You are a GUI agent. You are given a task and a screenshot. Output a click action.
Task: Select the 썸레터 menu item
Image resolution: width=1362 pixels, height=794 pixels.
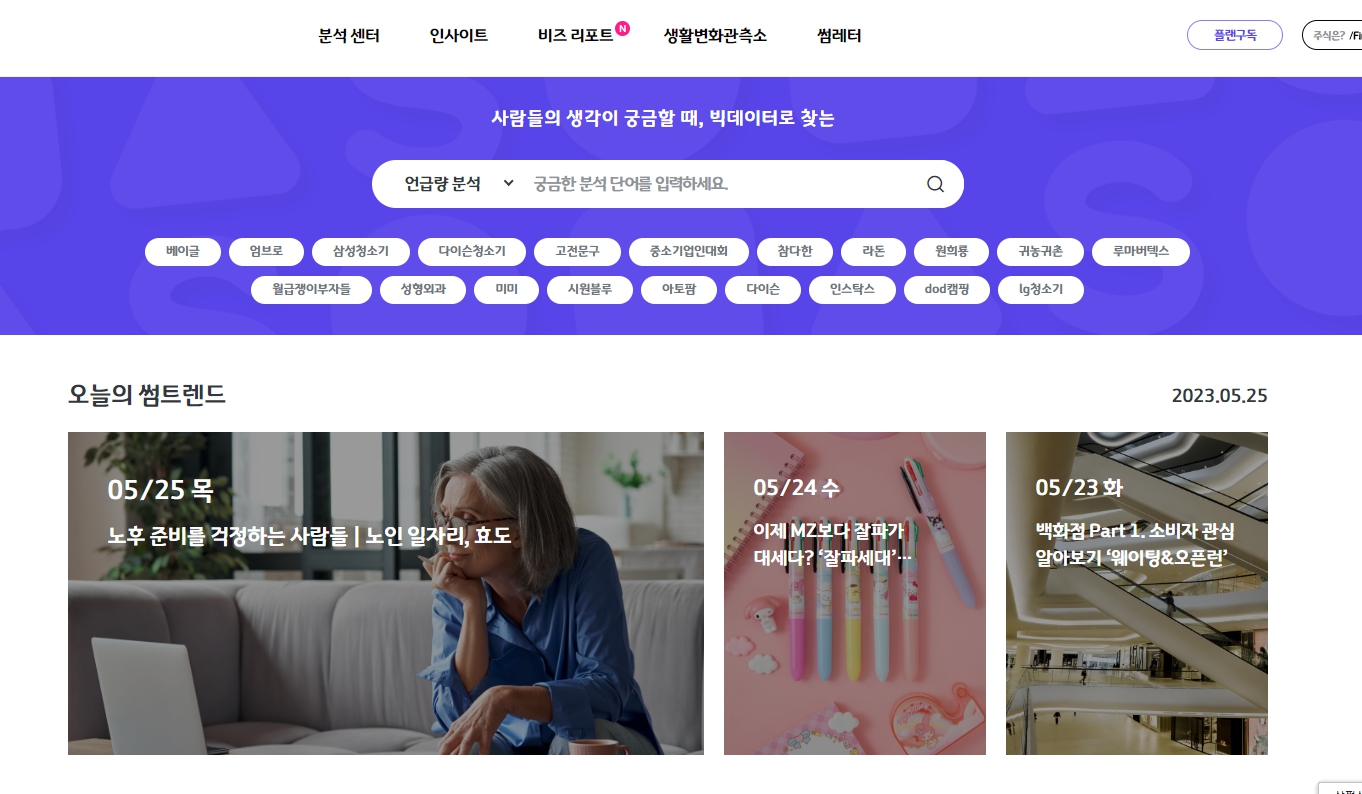click(839, 36)
